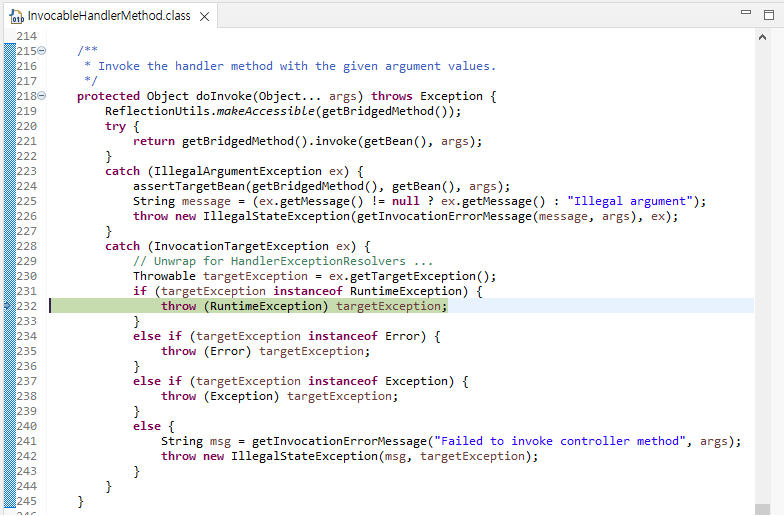Click line number 241 in the gutter
The height and width of the screenshot is (516, 784).
pyautogui.click(x=26, y=441)
